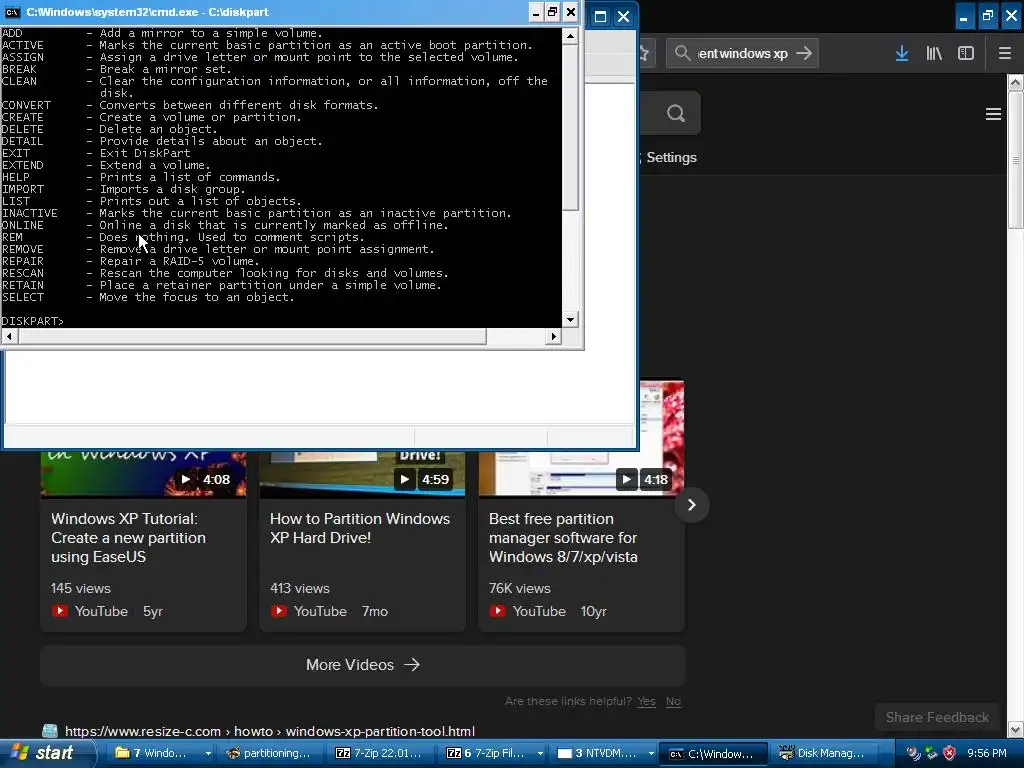Open 'How to Partition Windows XP Hard Drive!' video
The height and width of the screenshot is (768, 1024).
[360, 528]
